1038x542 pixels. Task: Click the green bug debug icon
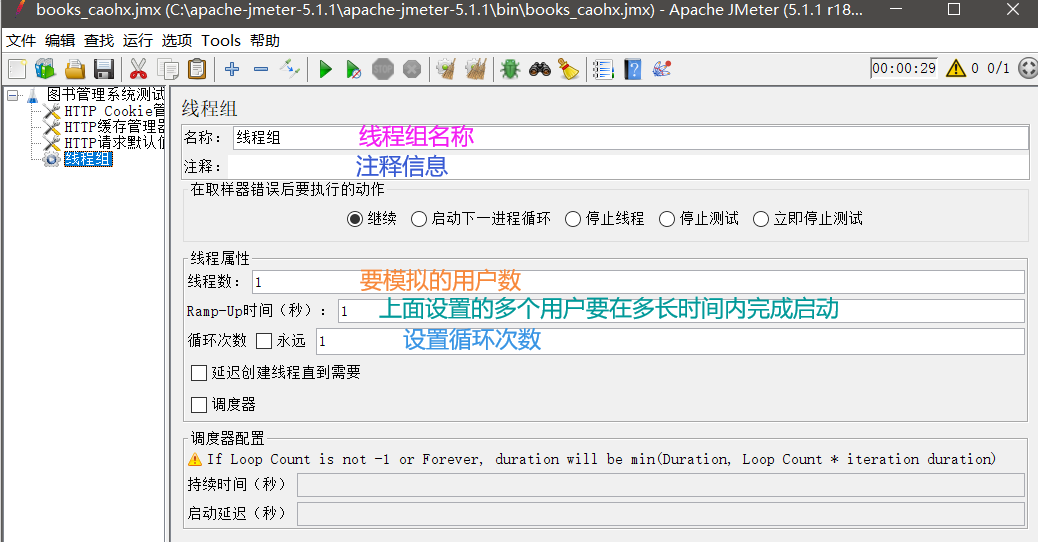point(510,69)
